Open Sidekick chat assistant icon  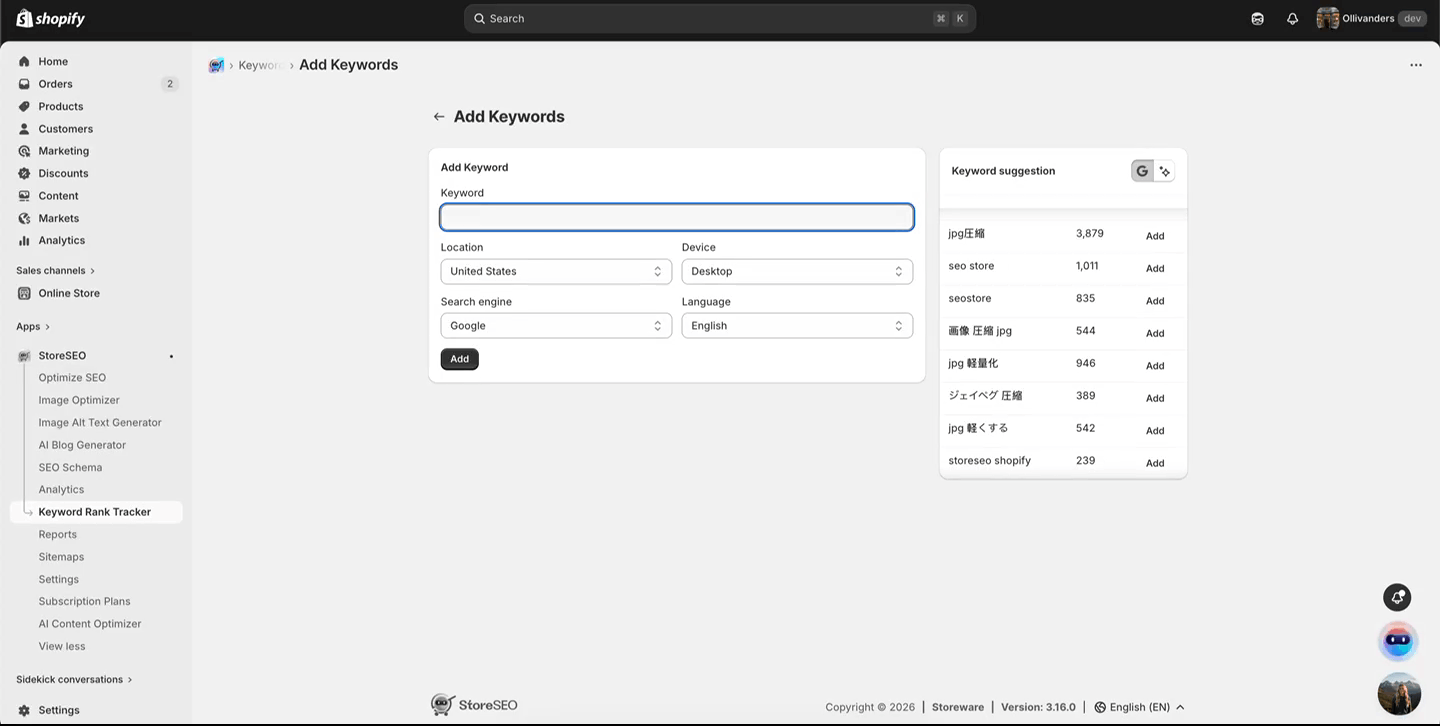1257,18
